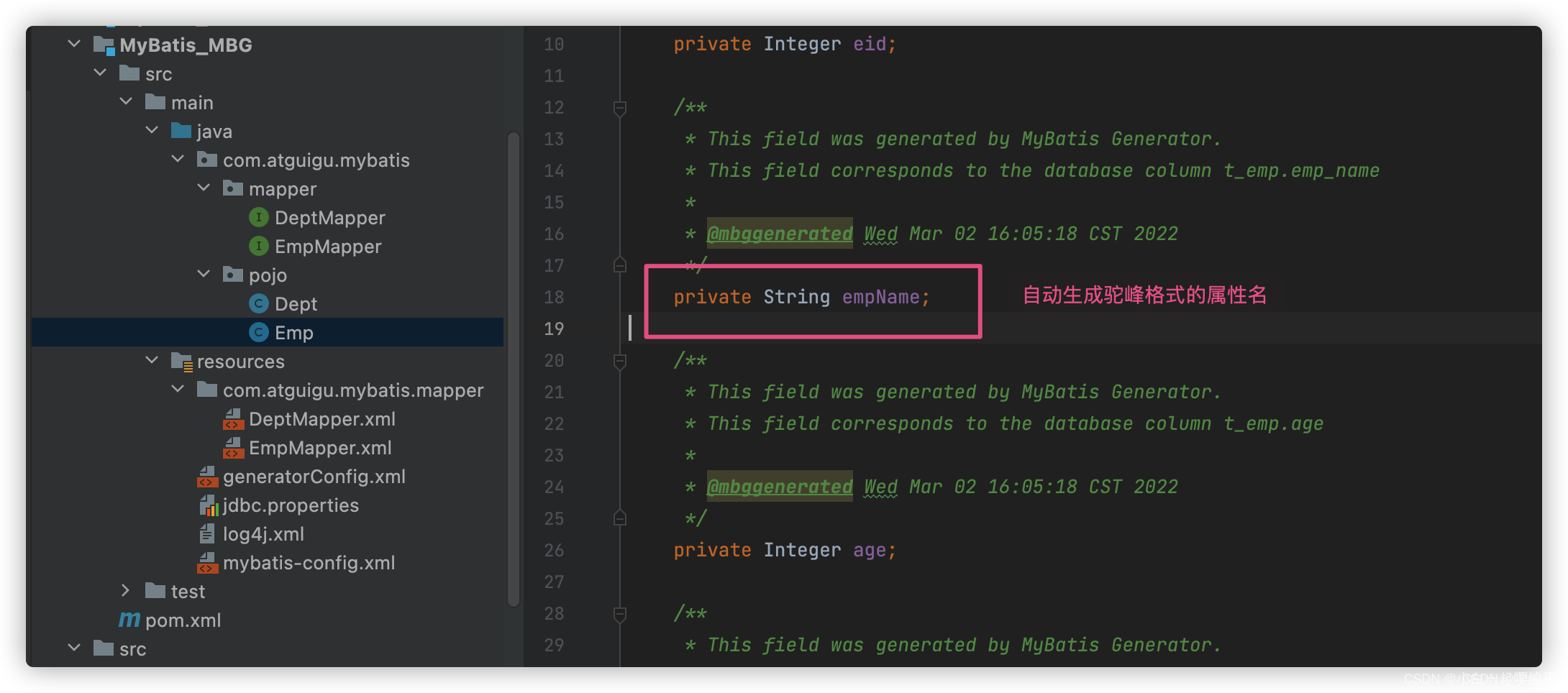
Task: Click fold end marker at line 17
Action: coord(619,265)
